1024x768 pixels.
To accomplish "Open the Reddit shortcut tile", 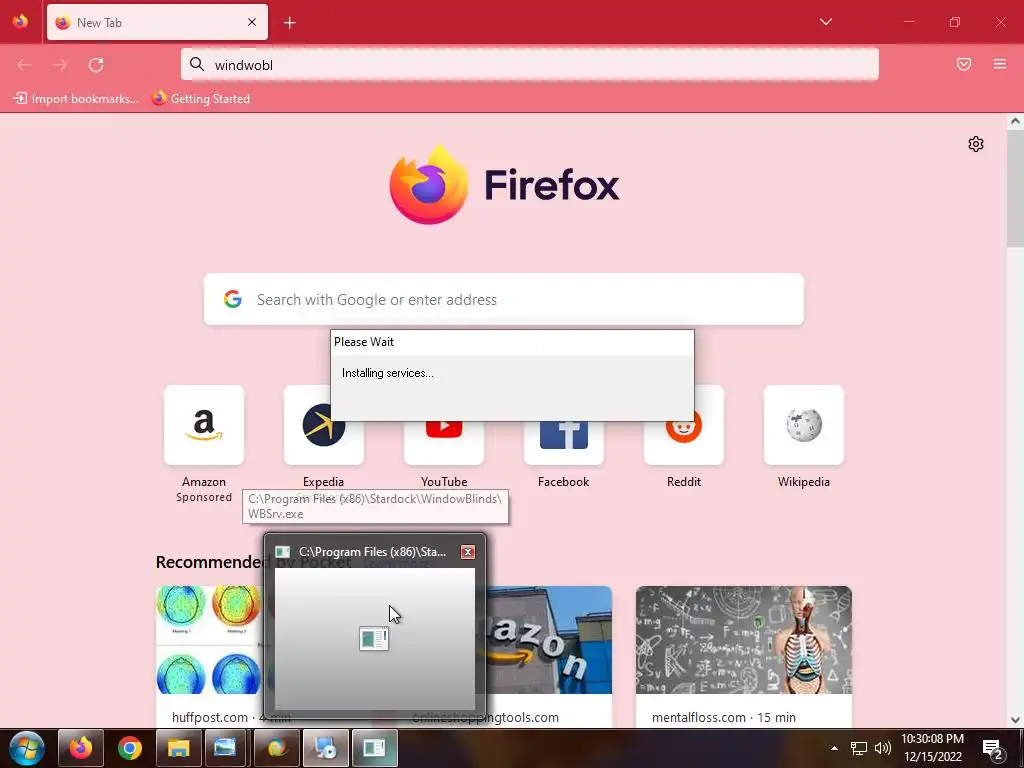I will click(684, 443).
